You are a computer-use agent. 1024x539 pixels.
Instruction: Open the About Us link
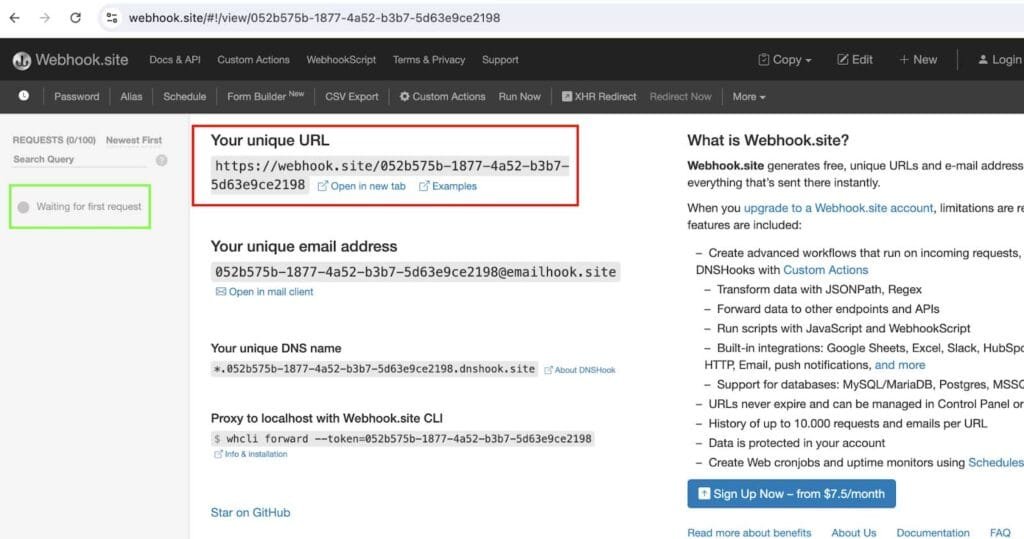[x=854, y=533]
